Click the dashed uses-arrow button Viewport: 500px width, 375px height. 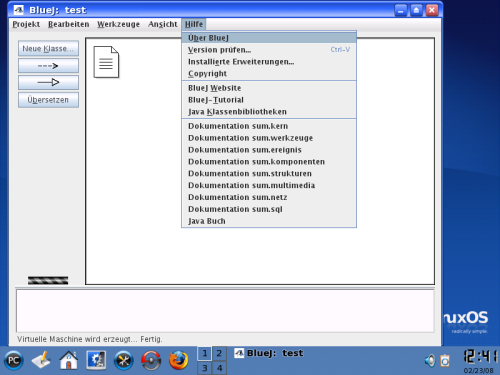point(48,66)
